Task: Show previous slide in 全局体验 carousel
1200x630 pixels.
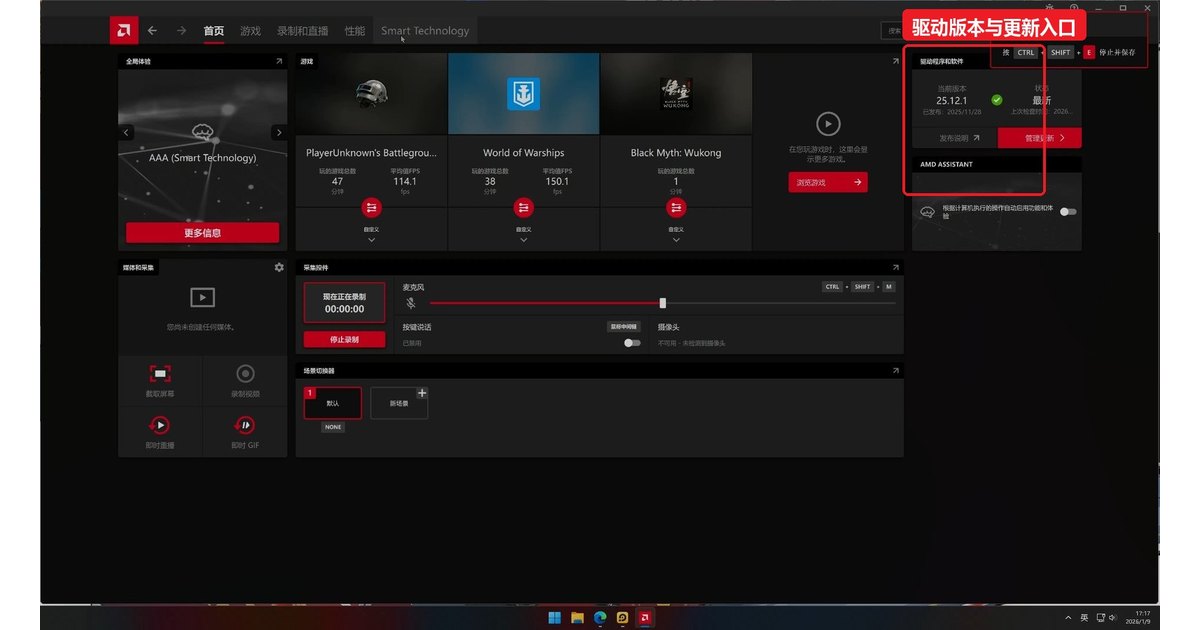Action: point(126,132)
